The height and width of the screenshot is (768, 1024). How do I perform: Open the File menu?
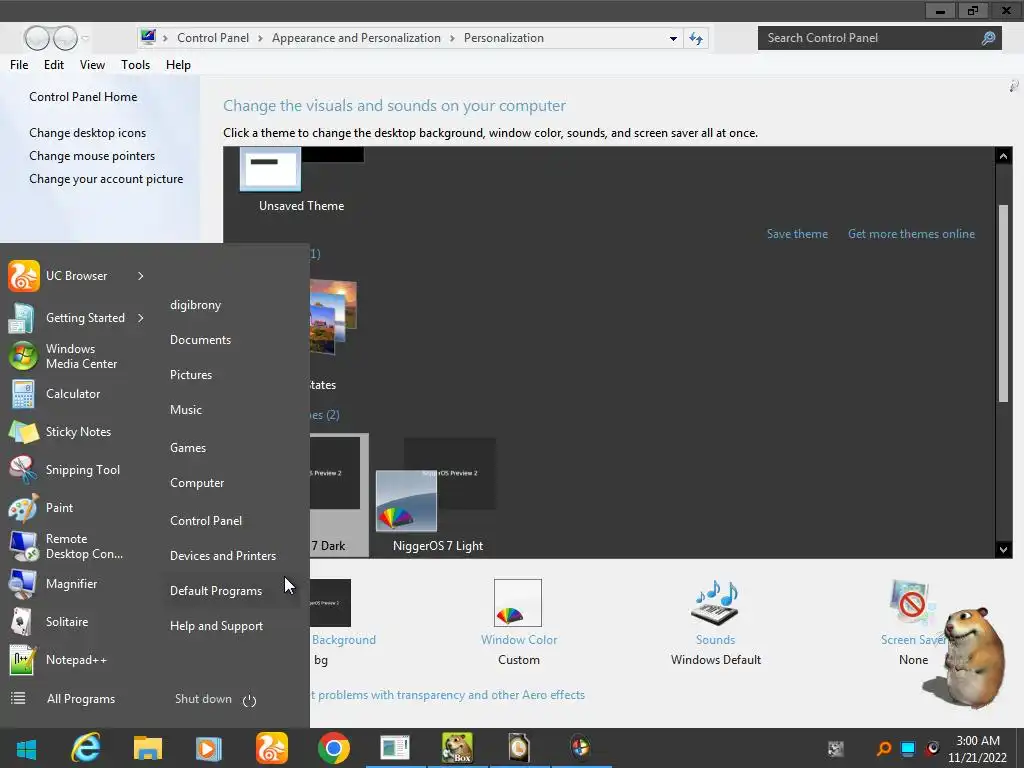(19, 65)
